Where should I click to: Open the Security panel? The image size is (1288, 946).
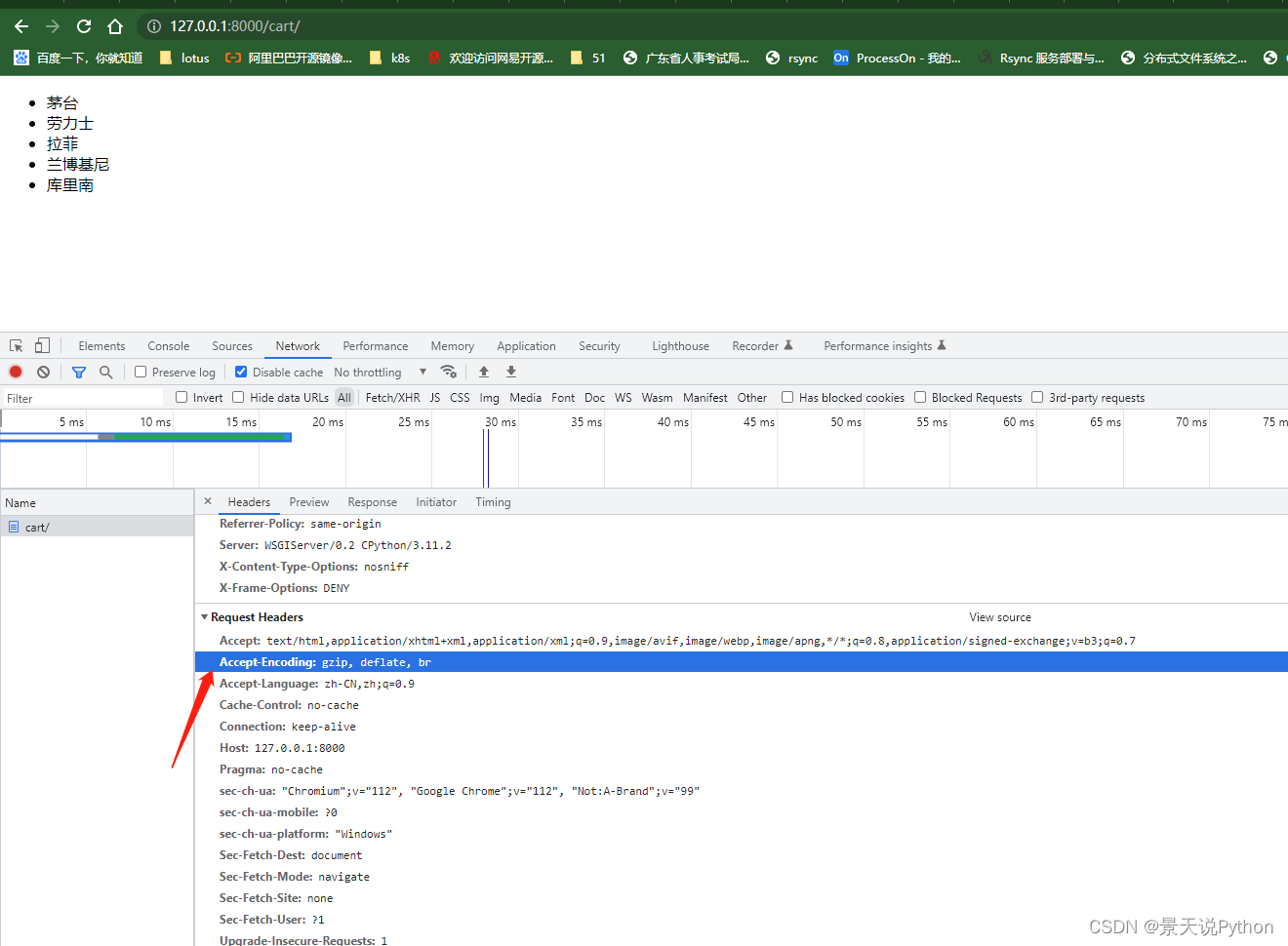[599, 346]
